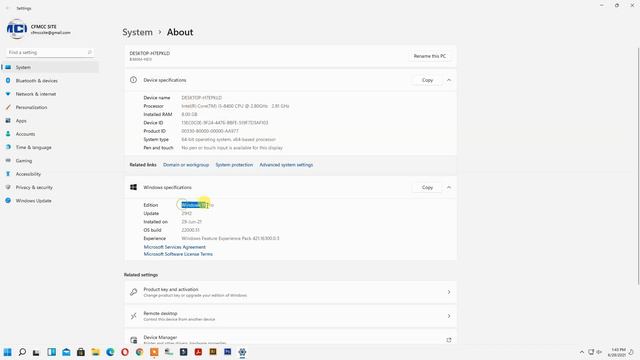Open taskbar Search magnifier

point(22,352)
